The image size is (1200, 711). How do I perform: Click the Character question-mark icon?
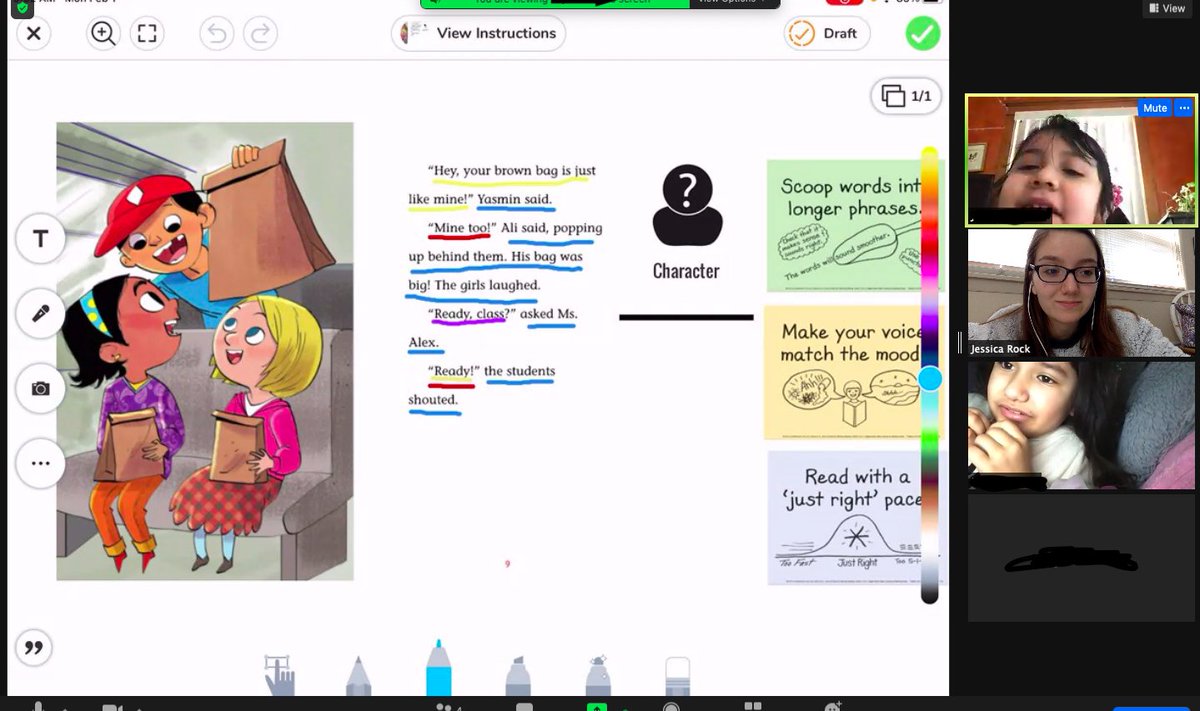686,205
